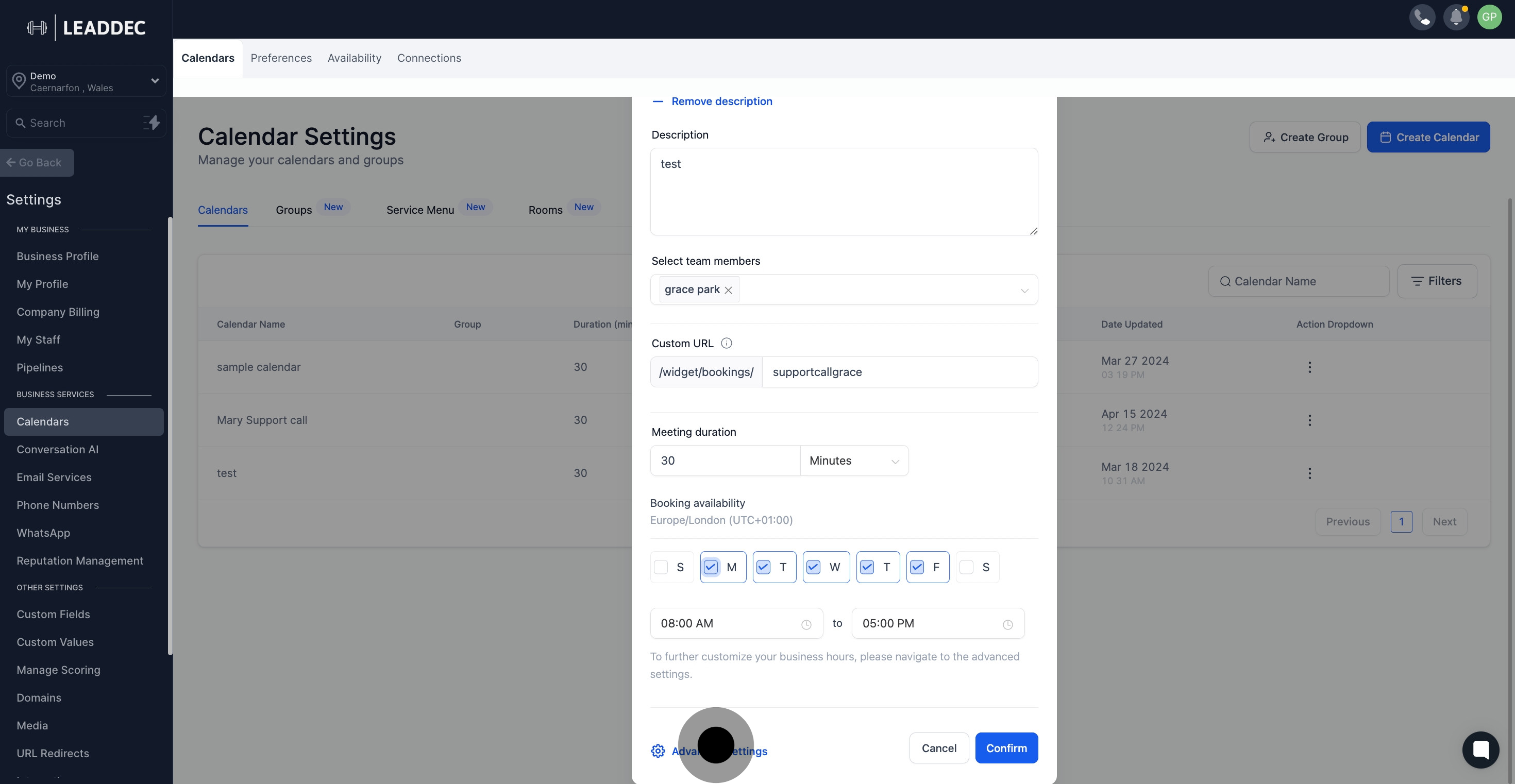The width and height of the screenshot is (1515, 784).
Task: Open the chat widget bubble
Action: pos(1480,749)
